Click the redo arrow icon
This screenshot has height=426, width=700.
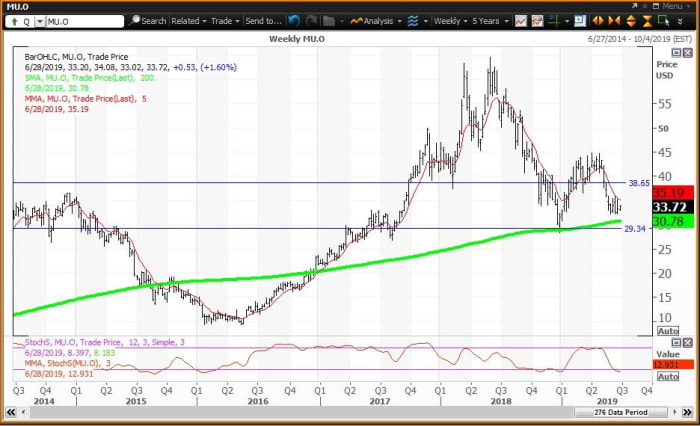point(310,20)
